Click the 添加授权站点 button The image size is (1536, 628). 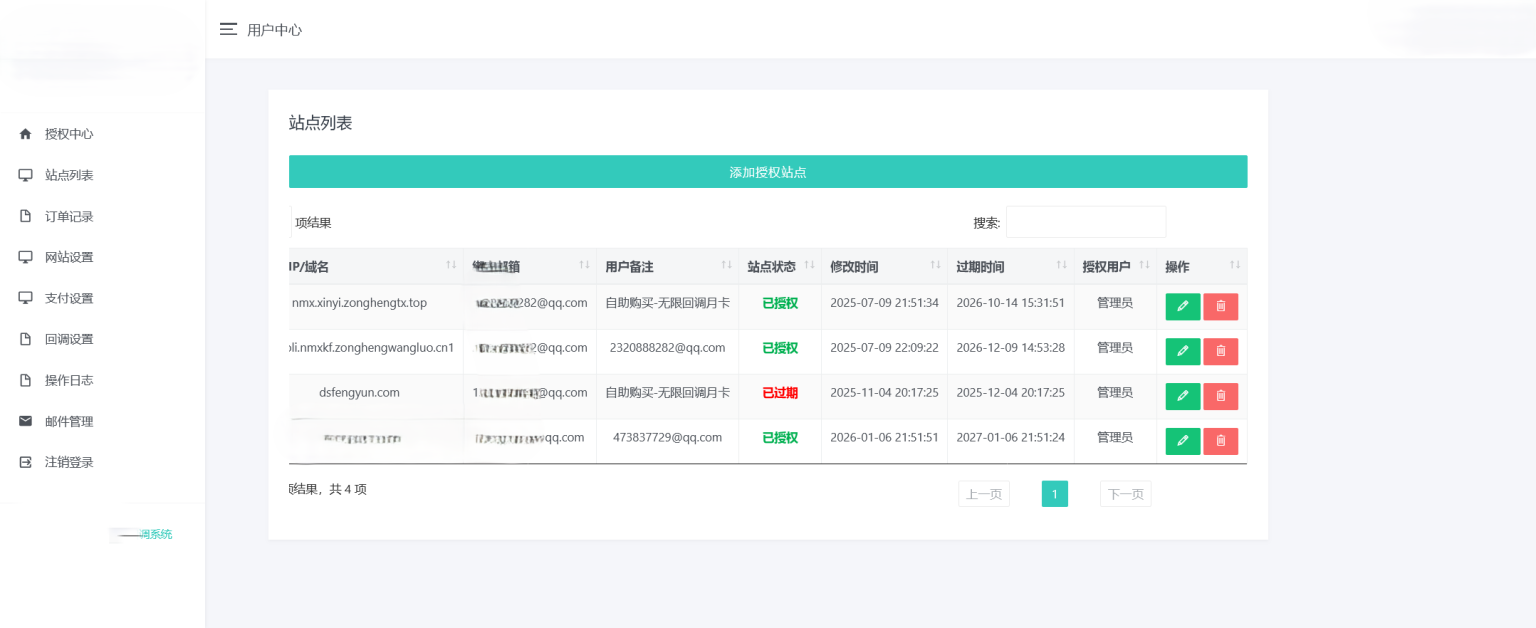point(767,171)
